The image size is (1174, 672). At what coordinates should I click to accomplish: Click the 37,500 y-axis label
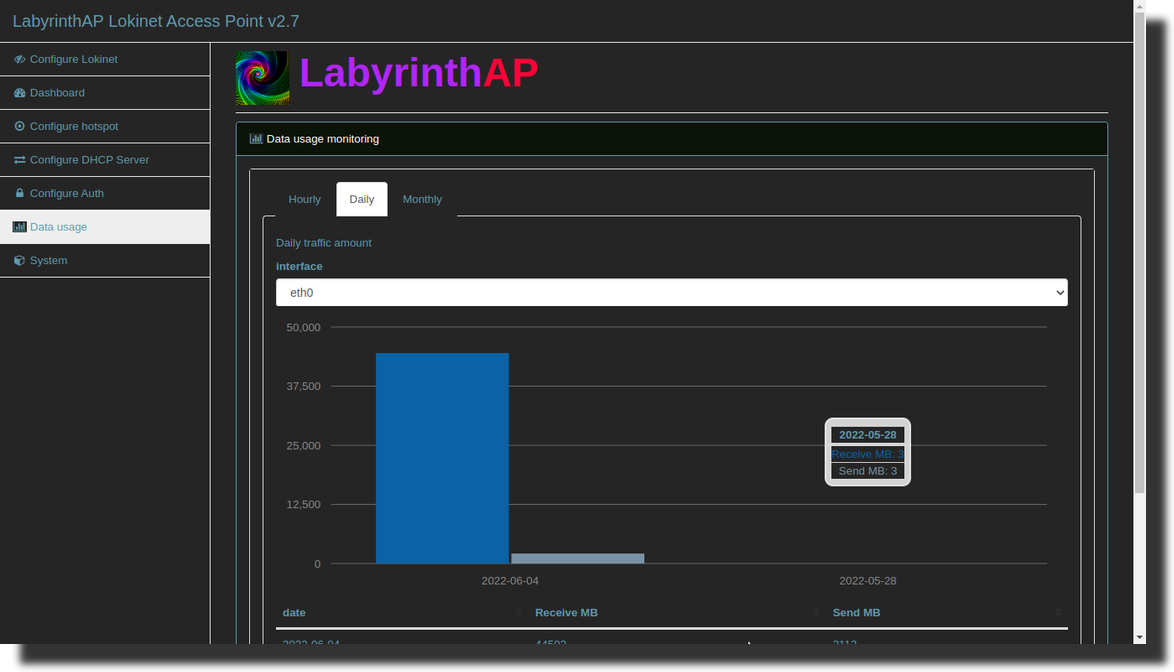(x=303, y=386)
